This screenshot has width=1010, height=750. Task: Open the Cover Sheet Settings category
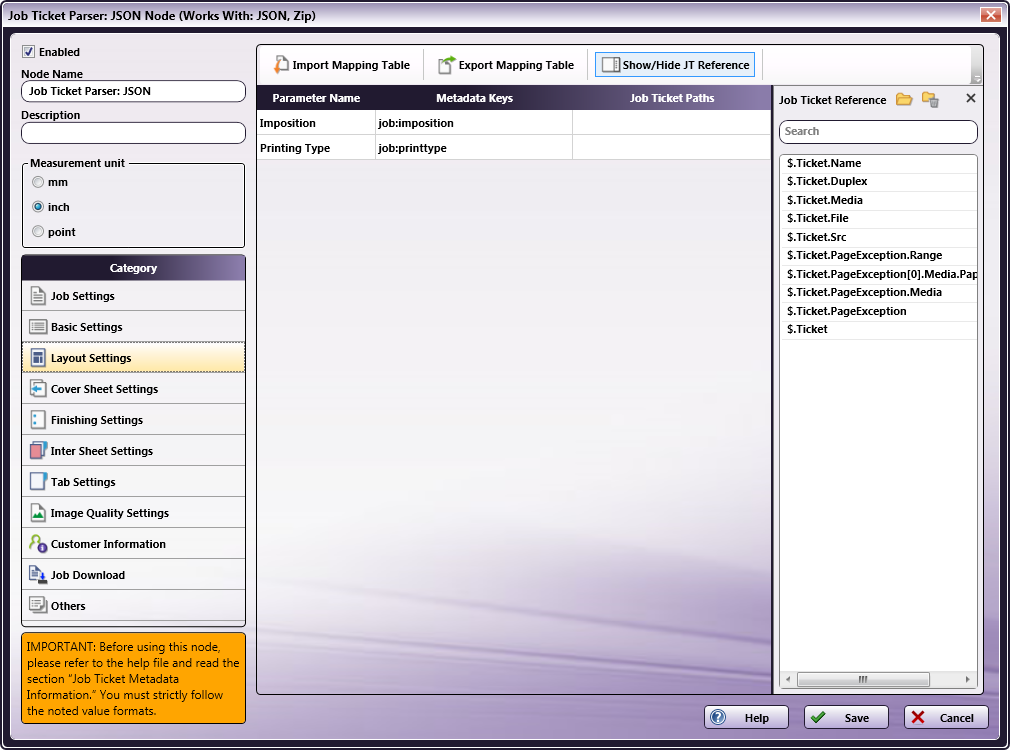click(133, 389)
